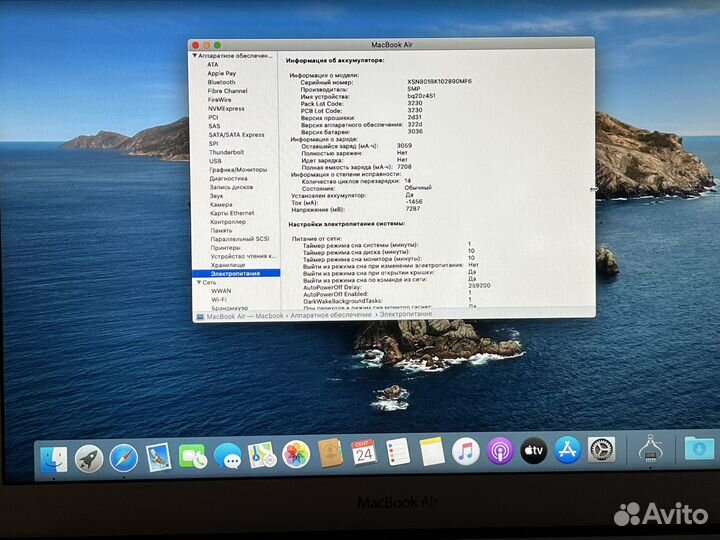
Task: Select Камера sidebar entry
Action: click(x=221, y=205)
